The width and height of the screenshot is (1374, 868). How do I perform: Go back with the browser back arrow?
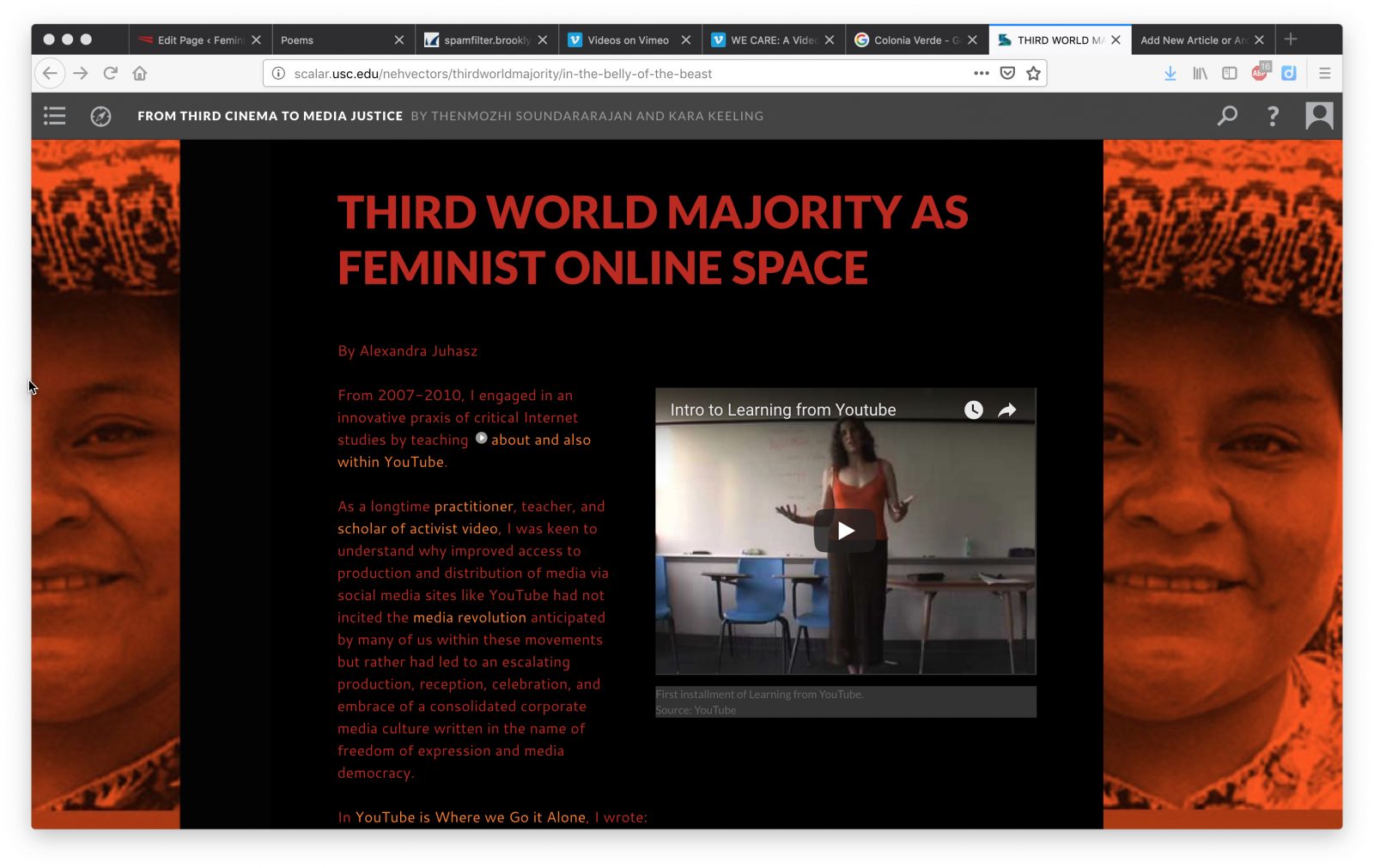(x=50, y=74)
